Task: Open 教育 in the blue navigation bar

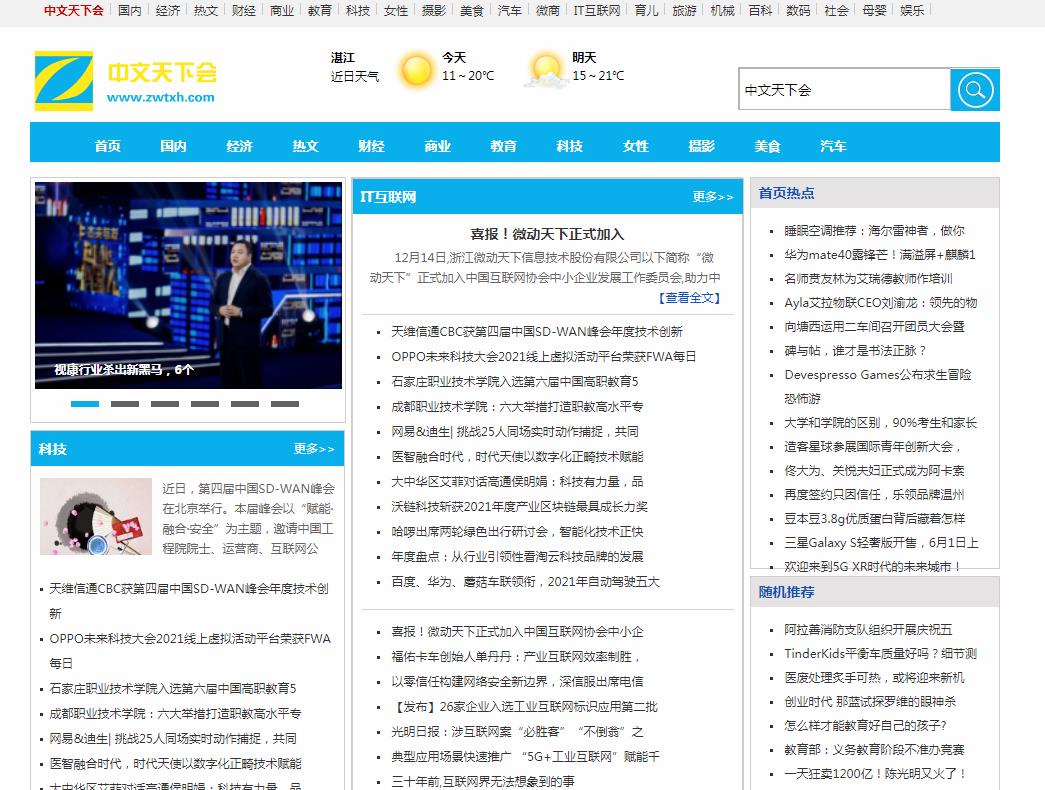Action: pos(503,146)
